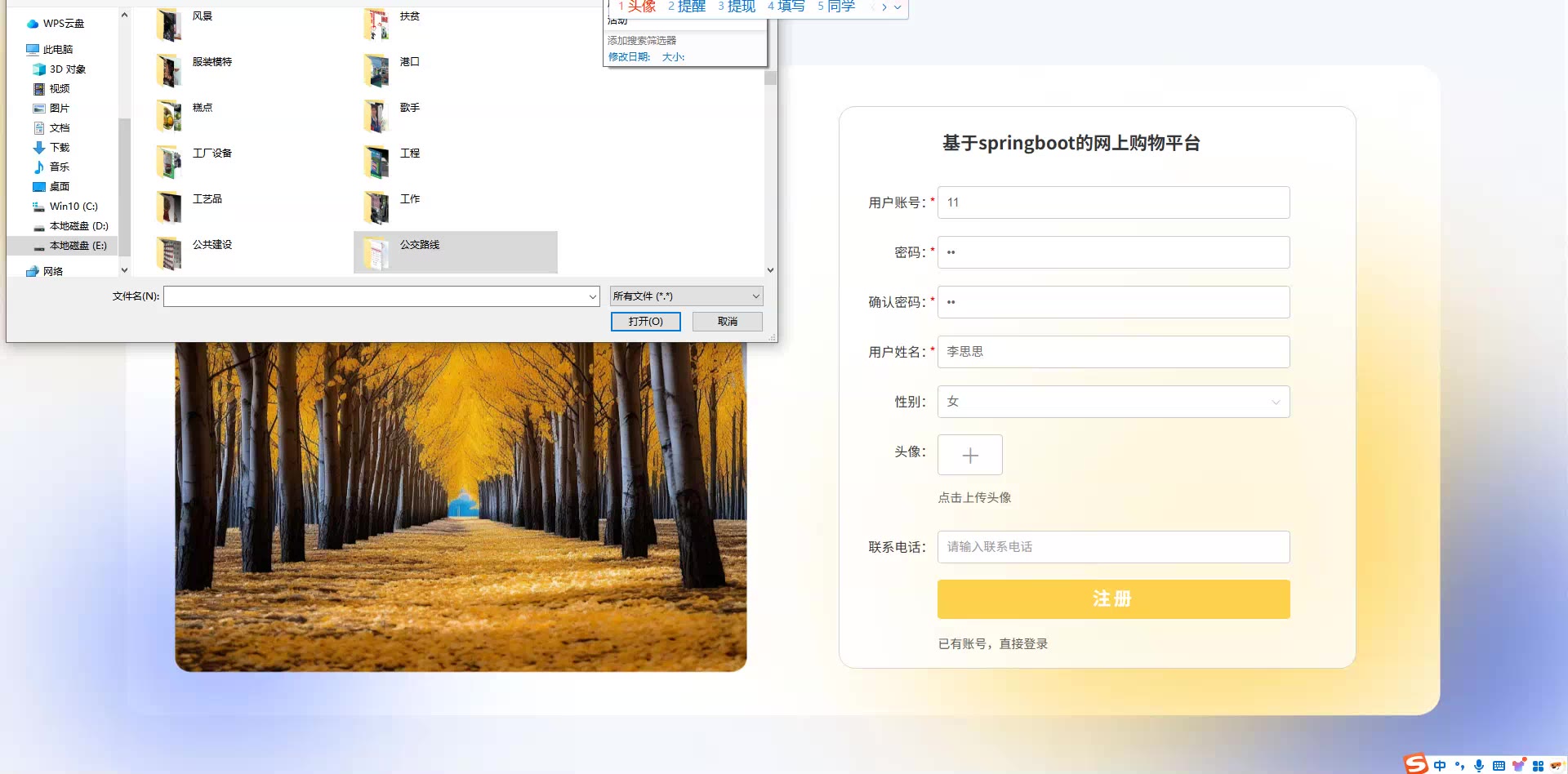Click the 用户姓名 name field

(x=1114, y=352)
